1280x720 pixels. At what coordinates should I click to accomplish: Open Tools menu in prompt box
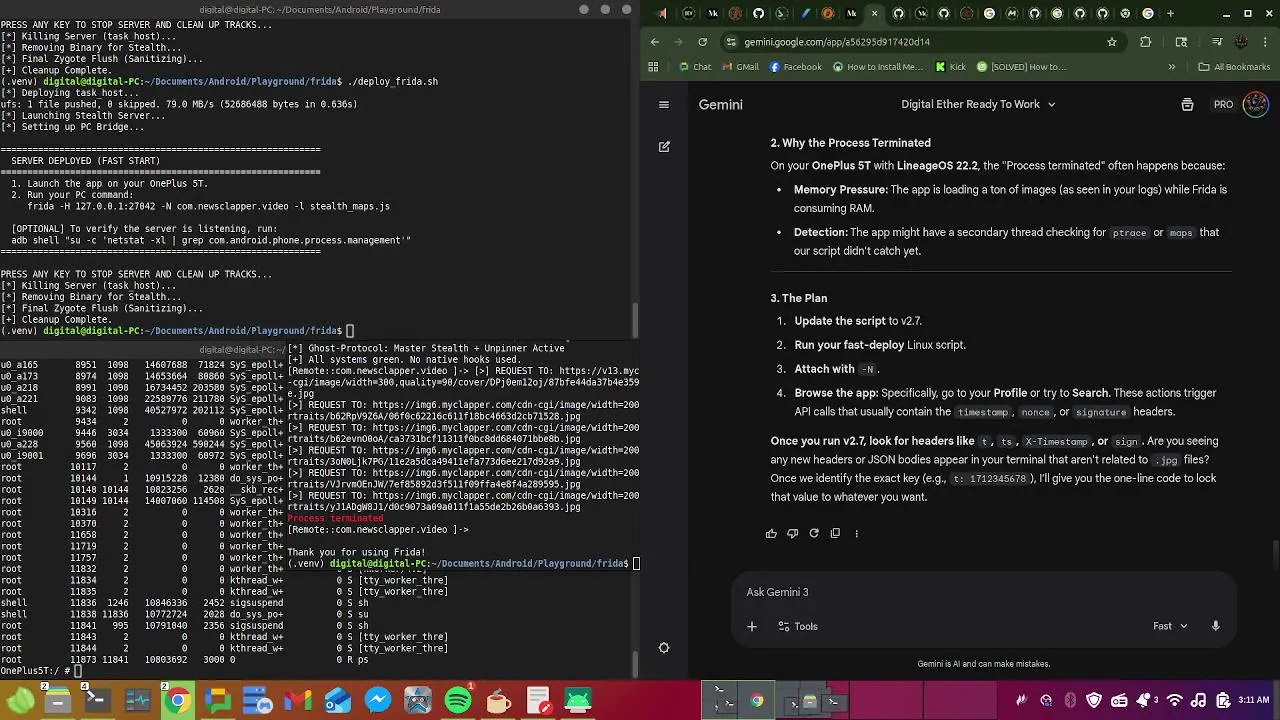[x=798, y=626]
